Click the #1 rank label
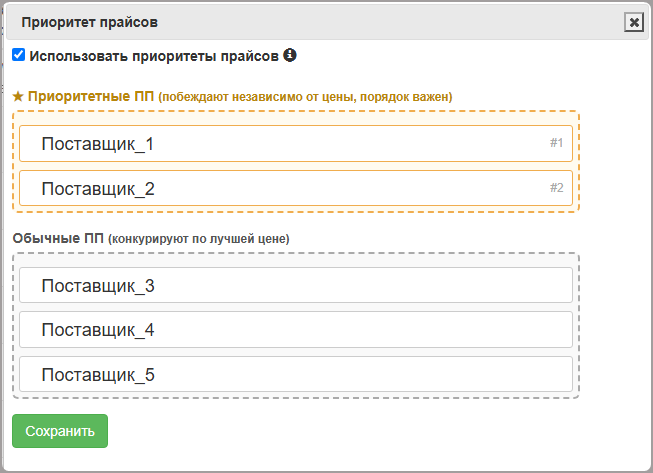 point(556,143)
